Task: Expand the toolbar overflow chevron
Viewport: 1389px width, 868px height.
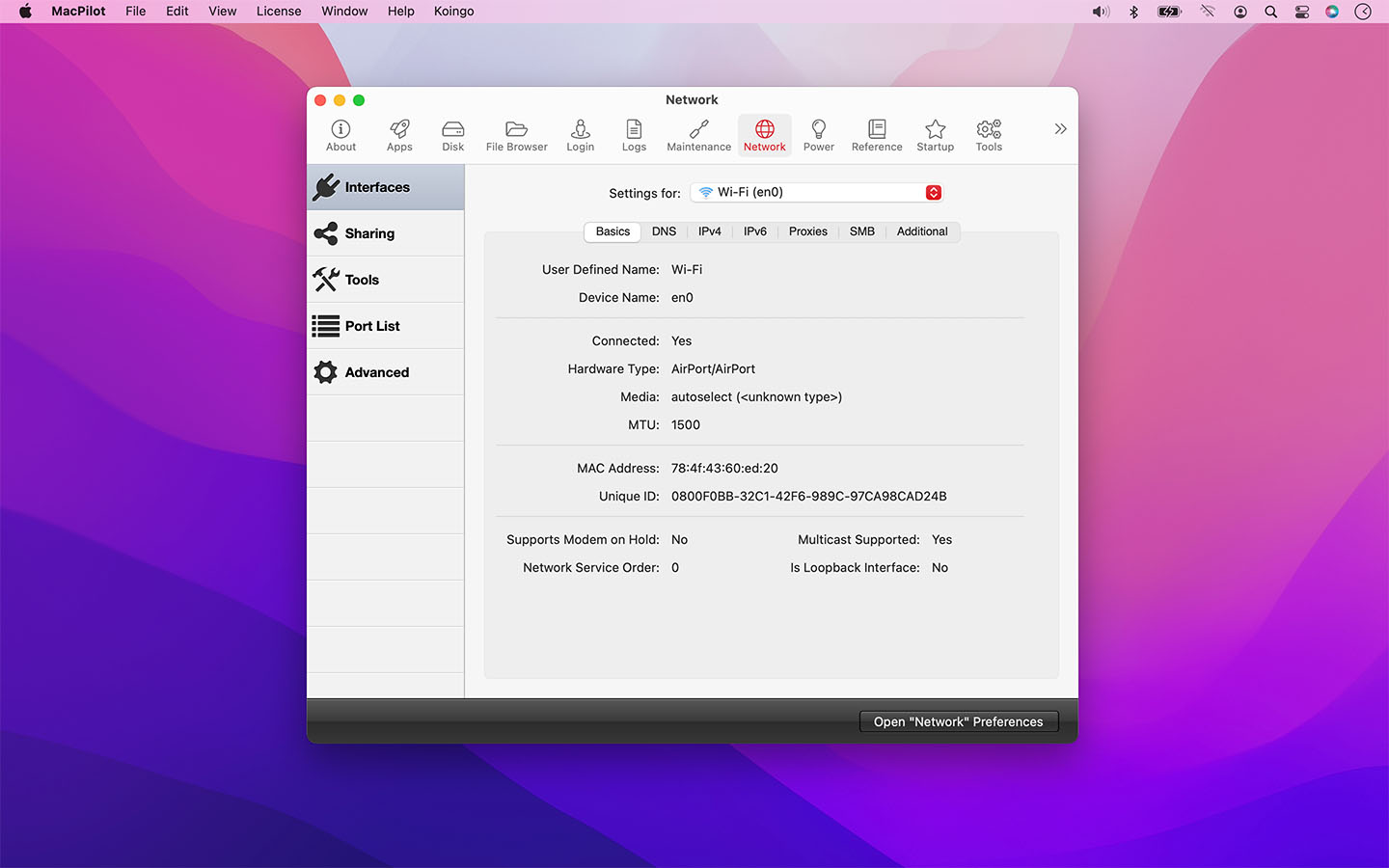Action: (x=1060, y=129)
